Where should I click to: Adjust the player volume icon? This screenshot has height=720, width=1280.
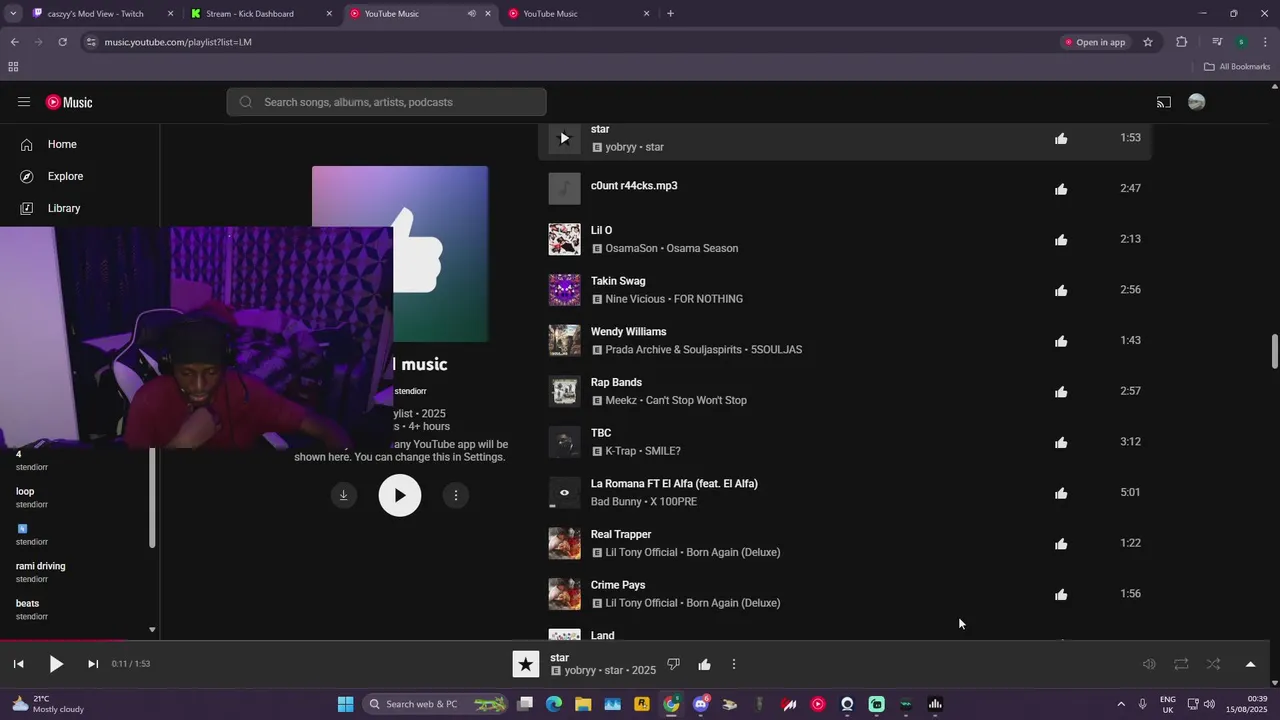pos(1149,664)
